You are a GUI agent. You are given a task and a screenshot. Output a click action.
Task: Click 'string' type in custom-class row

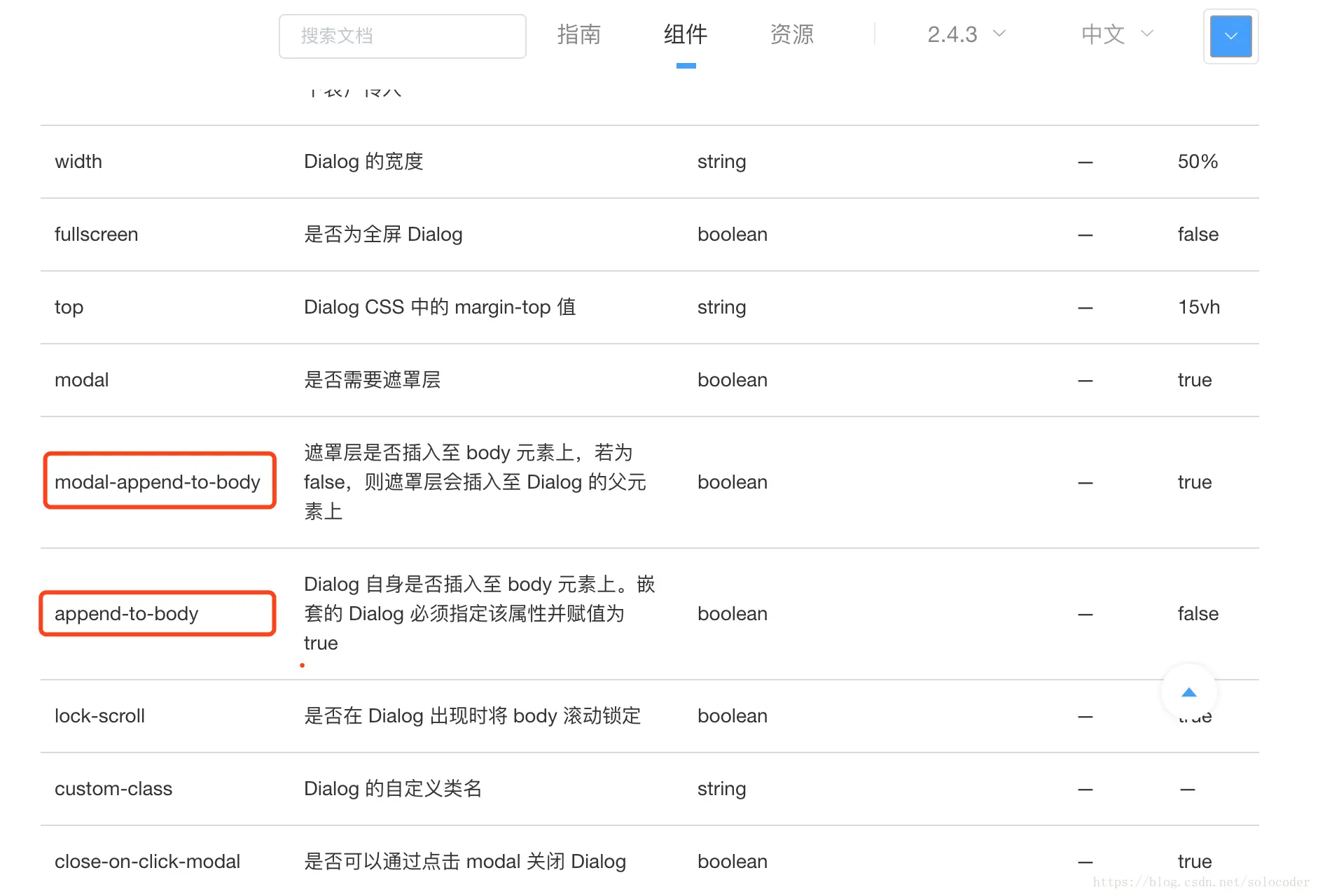click(722, 789)
